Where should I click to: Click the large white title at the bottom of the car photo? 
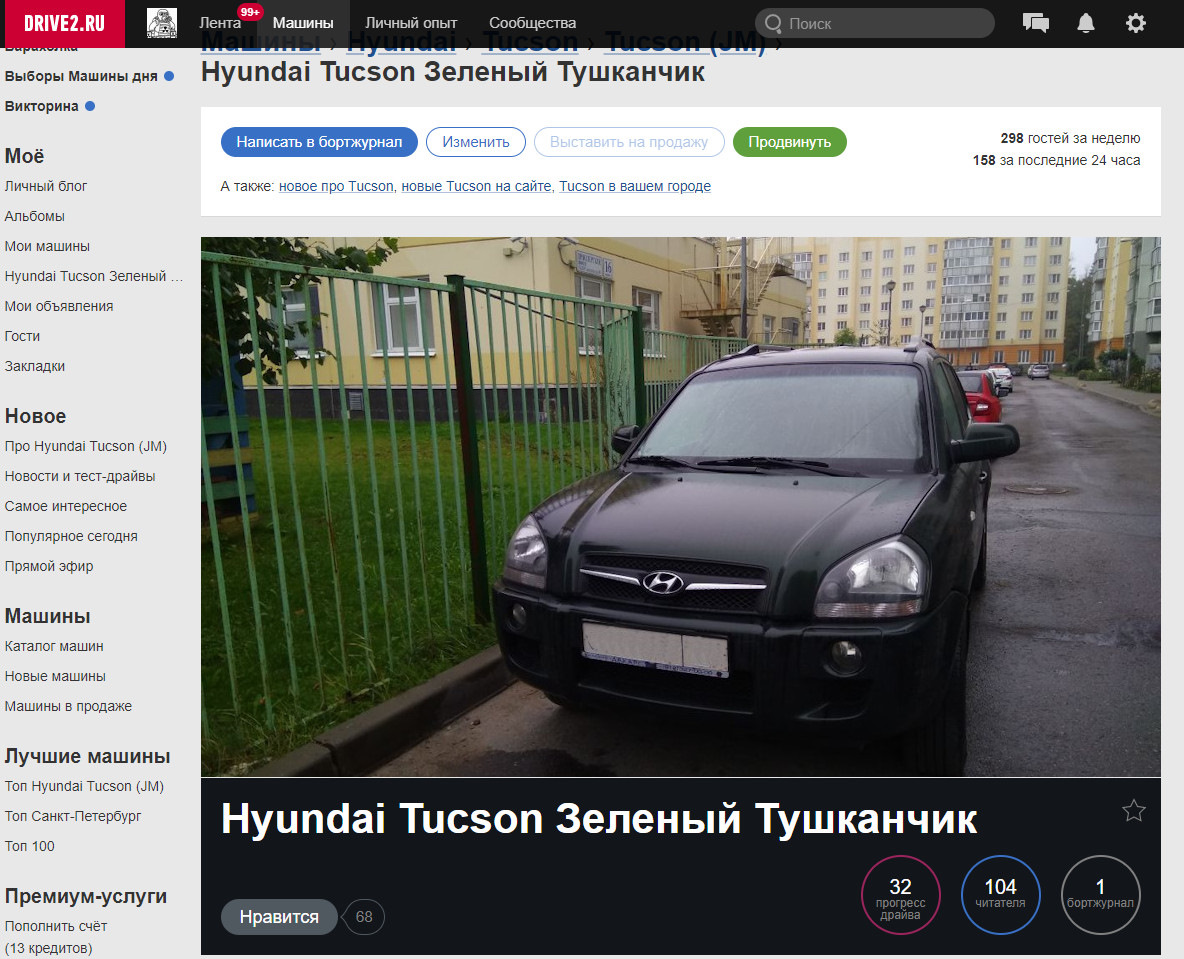pyautogui.click(x=599, y=819)
